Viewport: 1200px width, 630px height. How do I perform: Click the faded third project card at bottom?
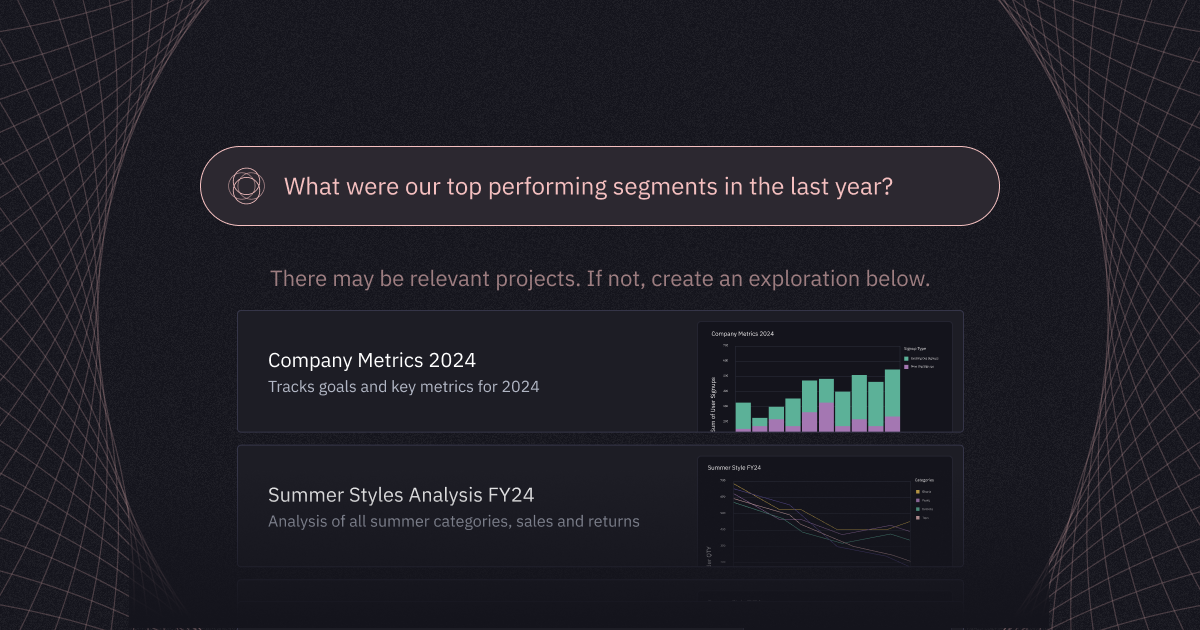pyautogui.click(x=600, y=600)
